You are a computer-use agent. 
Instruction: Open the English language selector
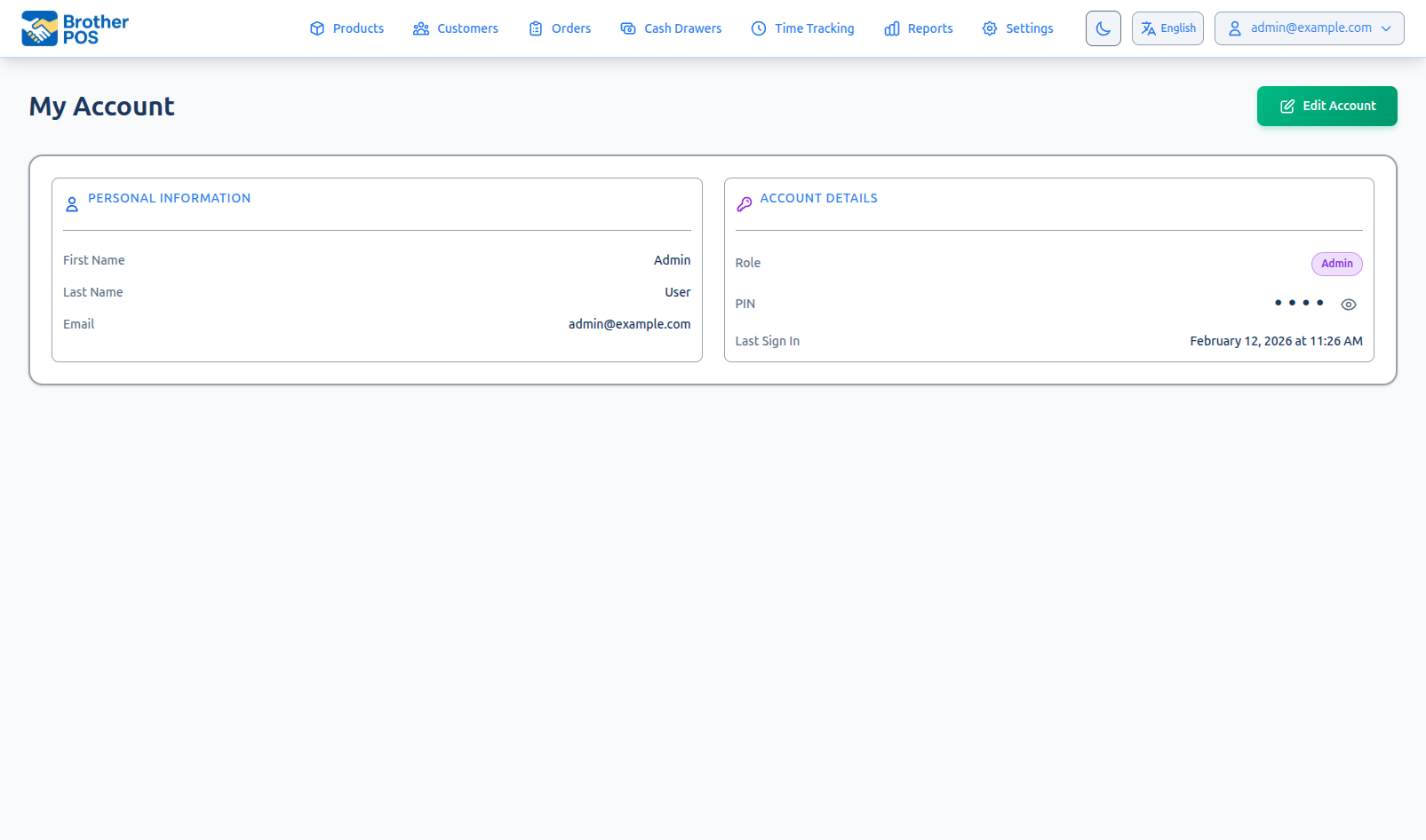[x=1167, y=28]
